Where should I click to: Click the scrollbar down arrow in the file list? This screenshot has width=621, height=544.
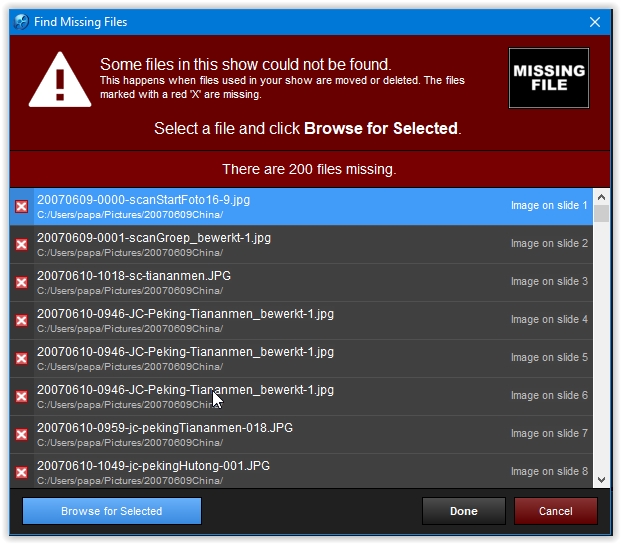pos(601,480)
